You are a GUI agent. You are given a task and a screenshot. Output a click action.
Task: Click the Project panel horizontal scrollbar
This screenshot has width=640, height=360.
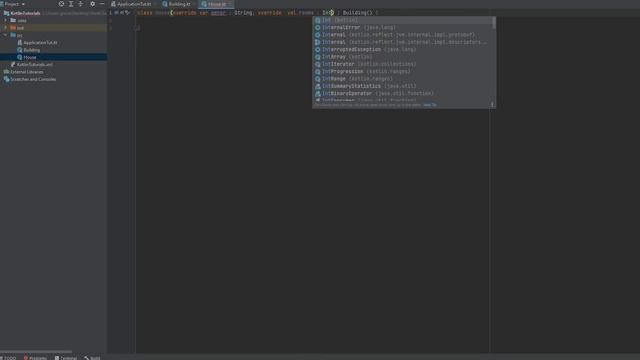[36, 351]
